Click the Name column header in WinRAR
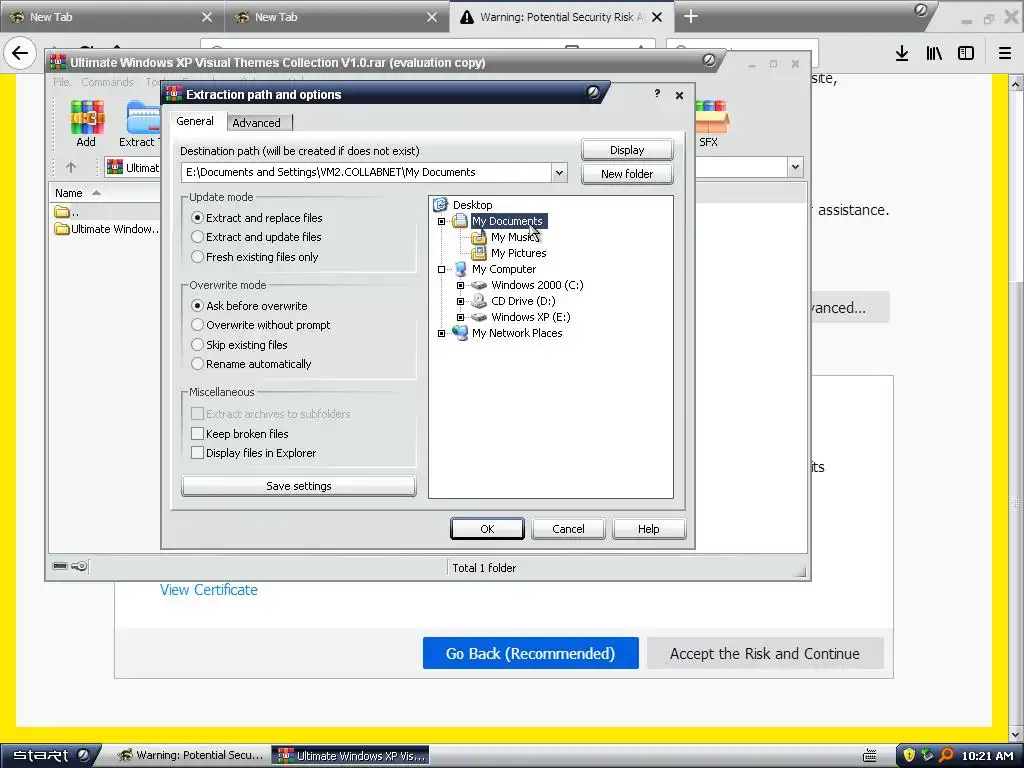This screenshot has width=1024, height=768. 104,193
